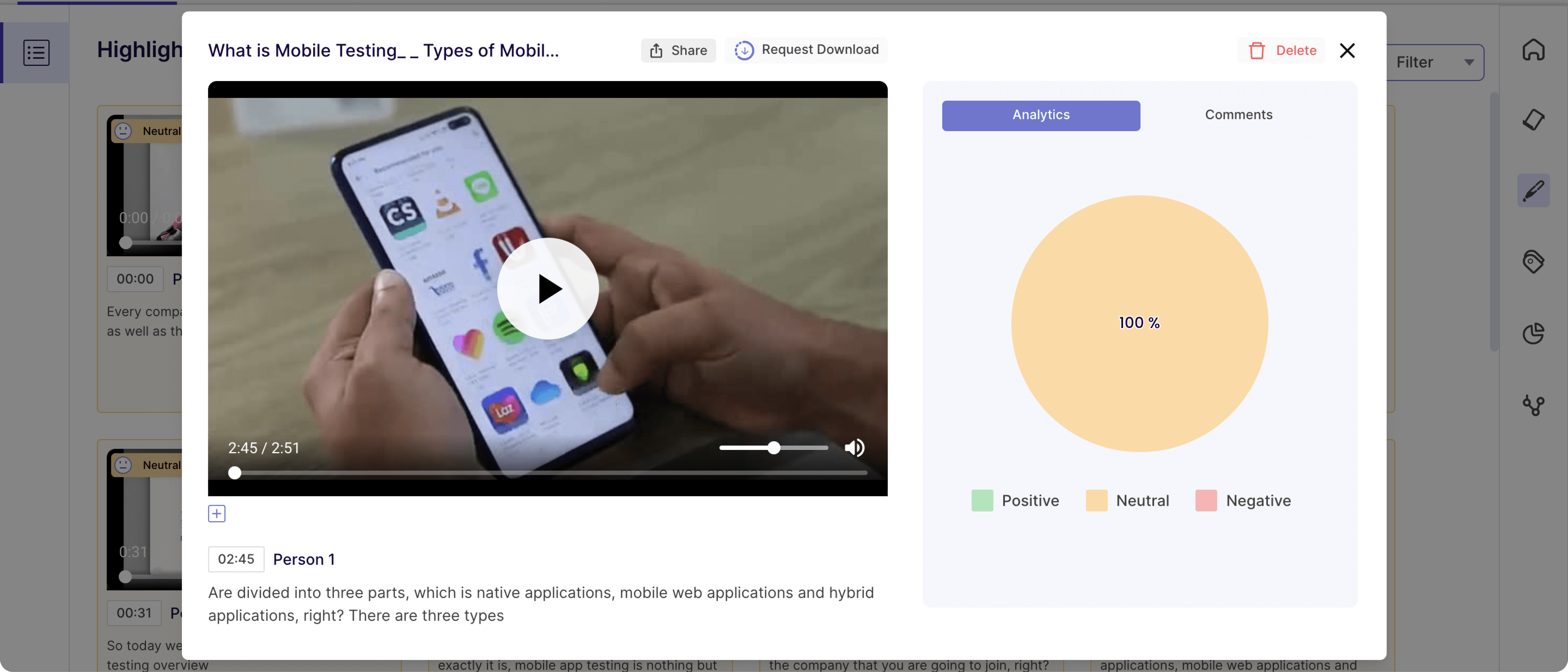
Task: Expand the Filter dropdown
Action: 1435,62
